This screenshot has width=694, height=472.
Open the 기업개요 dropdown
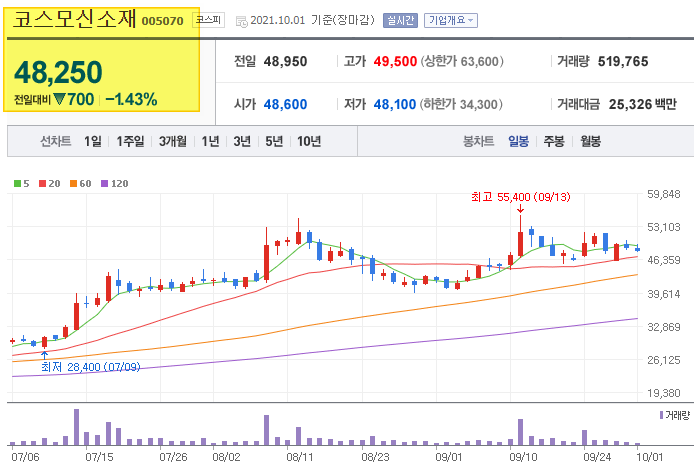tap(451, 20)
